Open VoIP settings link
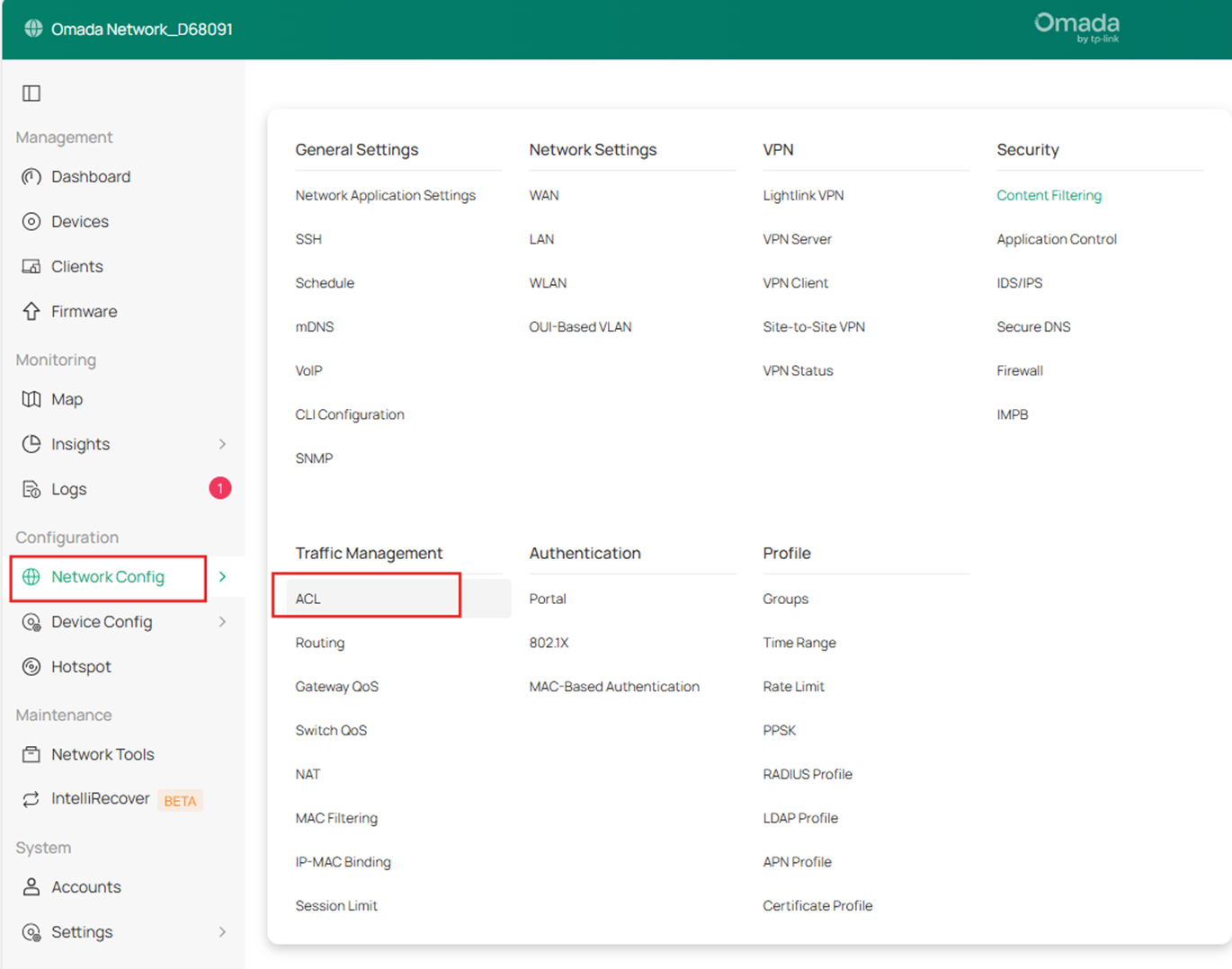This screenshot has height=969, width=1232. click(309, 370)
